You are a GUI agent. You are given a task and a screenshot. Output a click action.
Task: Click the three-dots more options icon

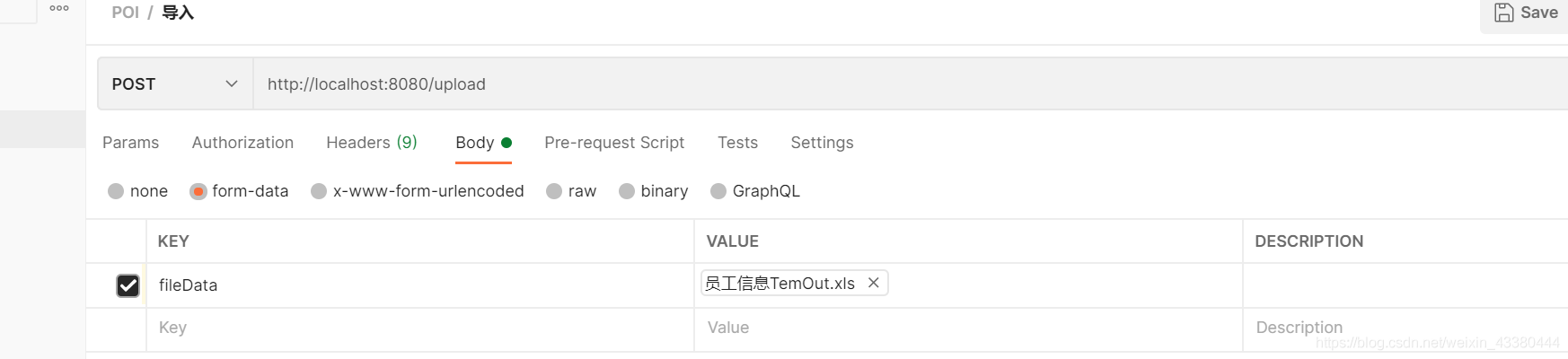pos(59,8)
